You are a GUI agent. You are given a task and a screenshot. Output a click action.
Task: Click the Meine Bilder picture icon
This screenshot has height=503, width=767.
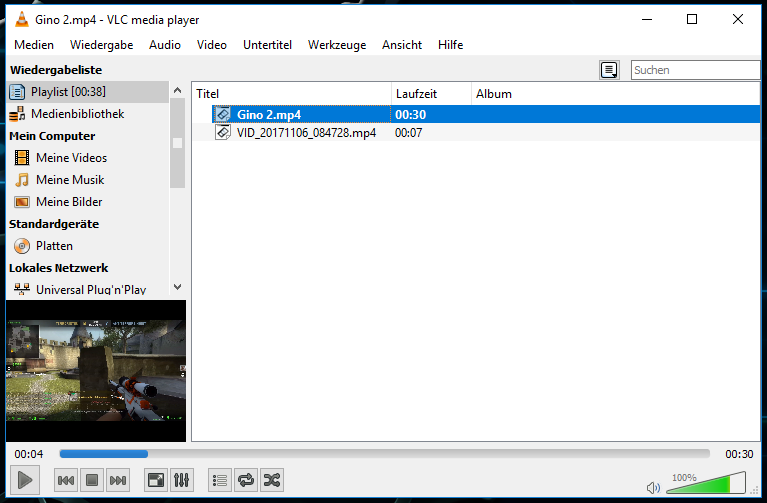tap(22, 202)
